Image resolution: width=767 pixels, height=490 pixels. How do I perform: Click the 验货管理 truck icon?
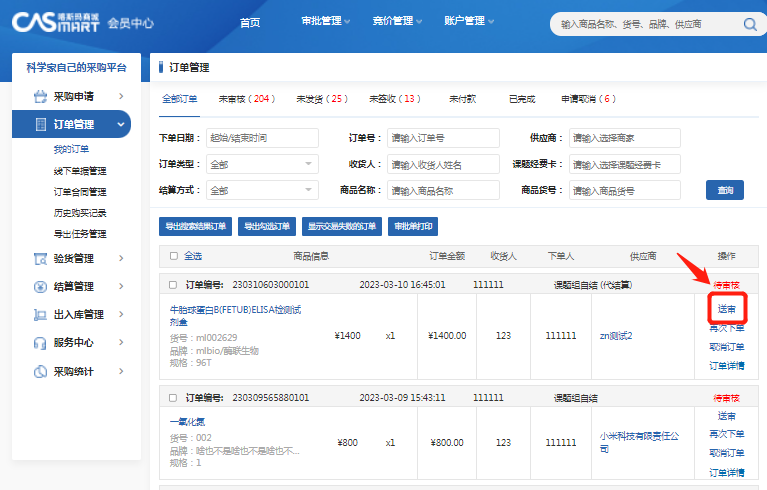40,259
